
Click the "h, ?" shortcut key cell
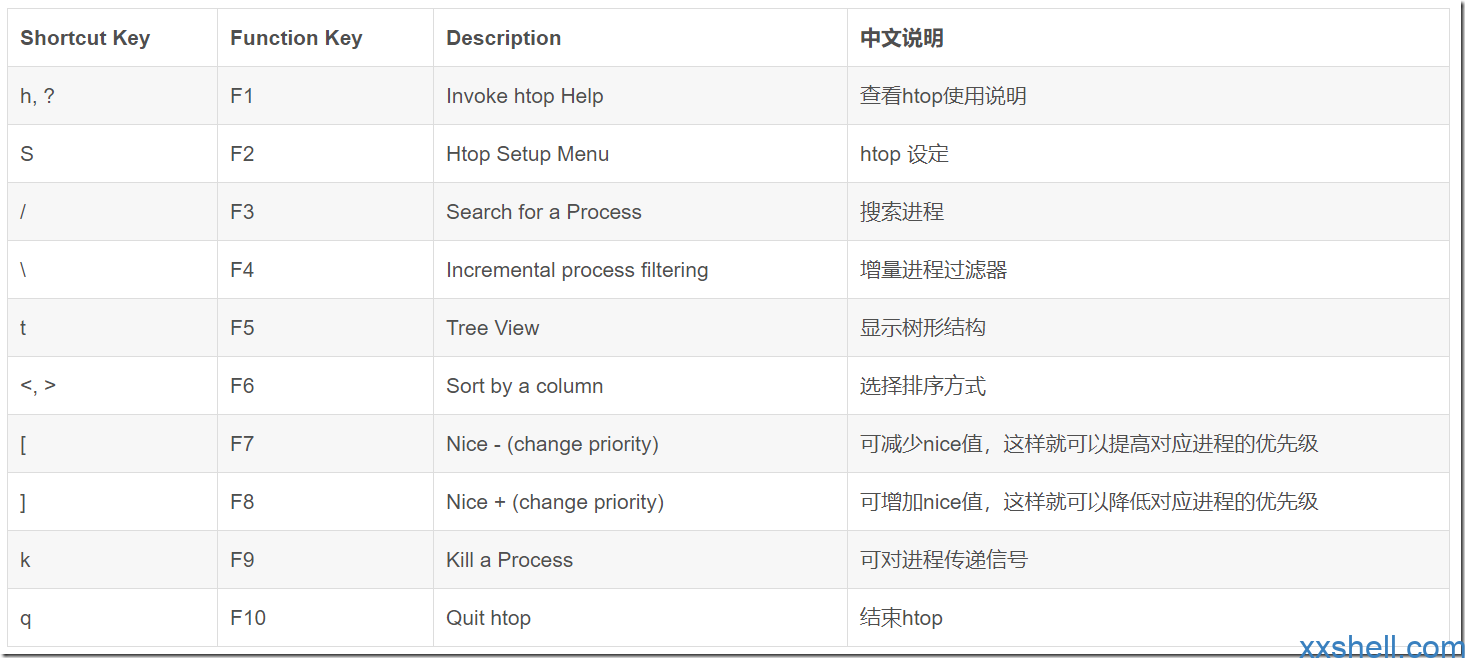112,96
